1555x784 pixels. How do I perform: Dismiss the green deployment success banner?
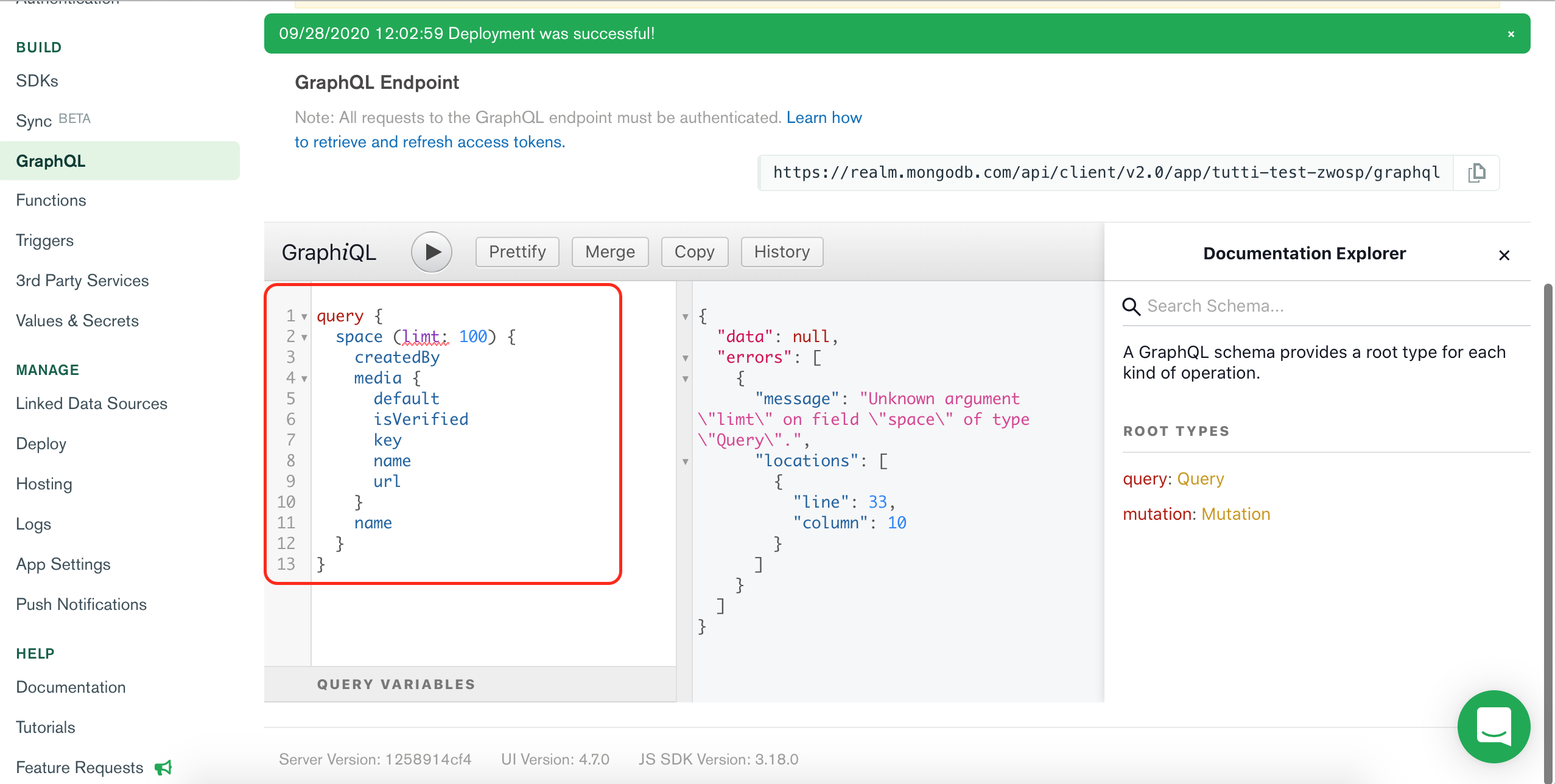1511,34
